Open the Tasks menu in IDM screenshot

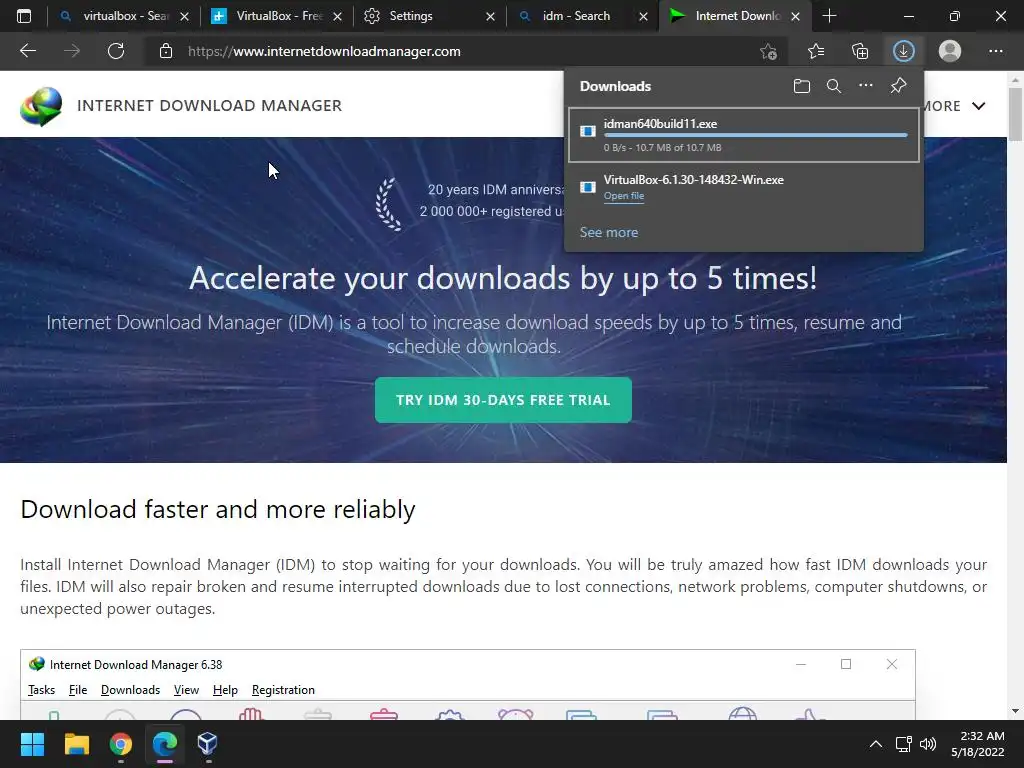click(41, 690)
